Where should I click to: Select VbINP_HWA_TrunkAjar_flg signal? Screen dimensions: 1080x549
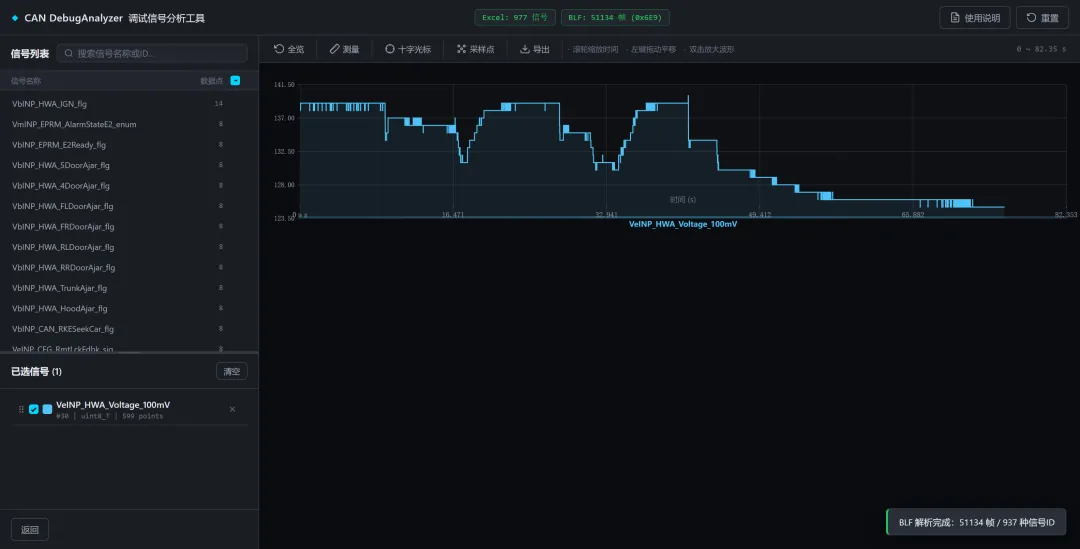[129, 288]
